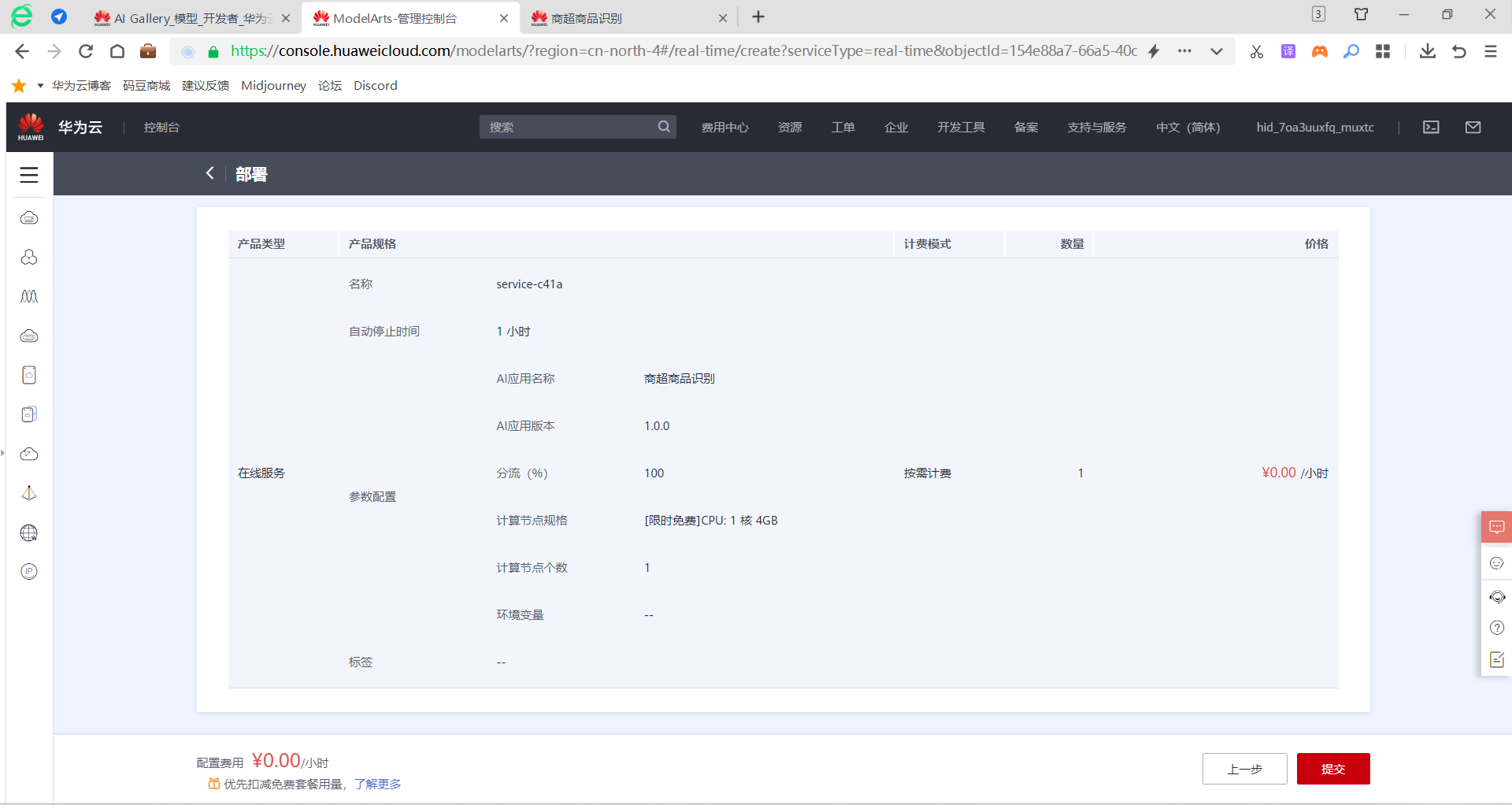Open the sidebar hamburger menu

point(29,175)
